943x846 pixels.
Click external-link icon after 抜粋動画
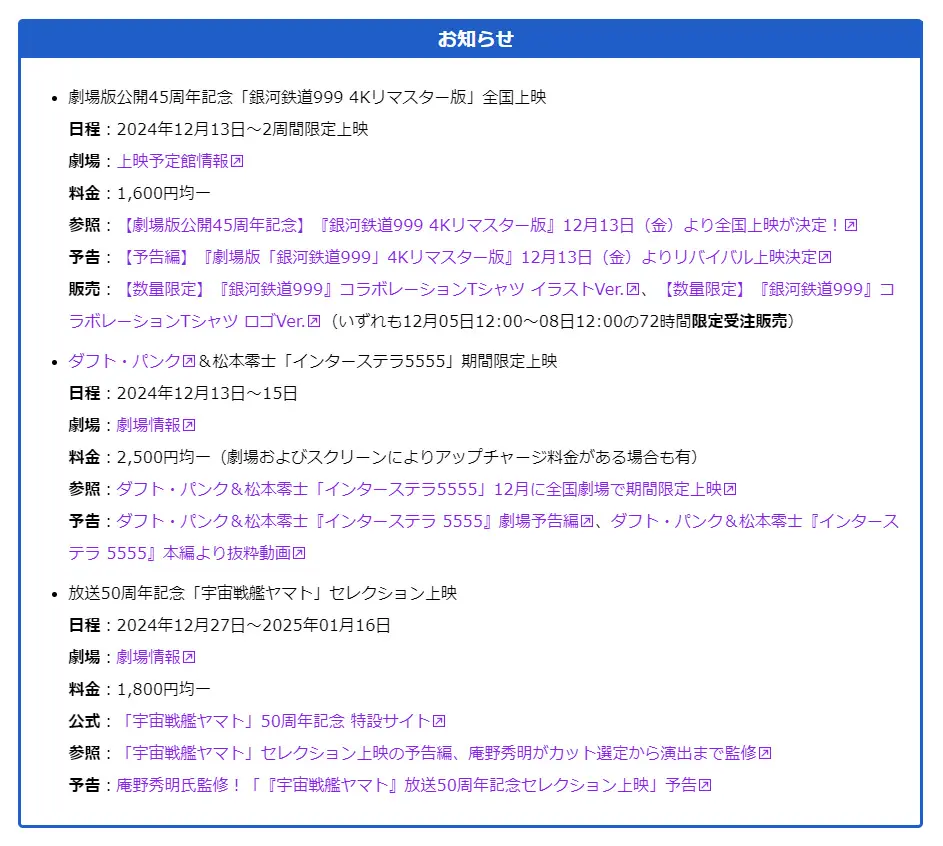point(299,553)
